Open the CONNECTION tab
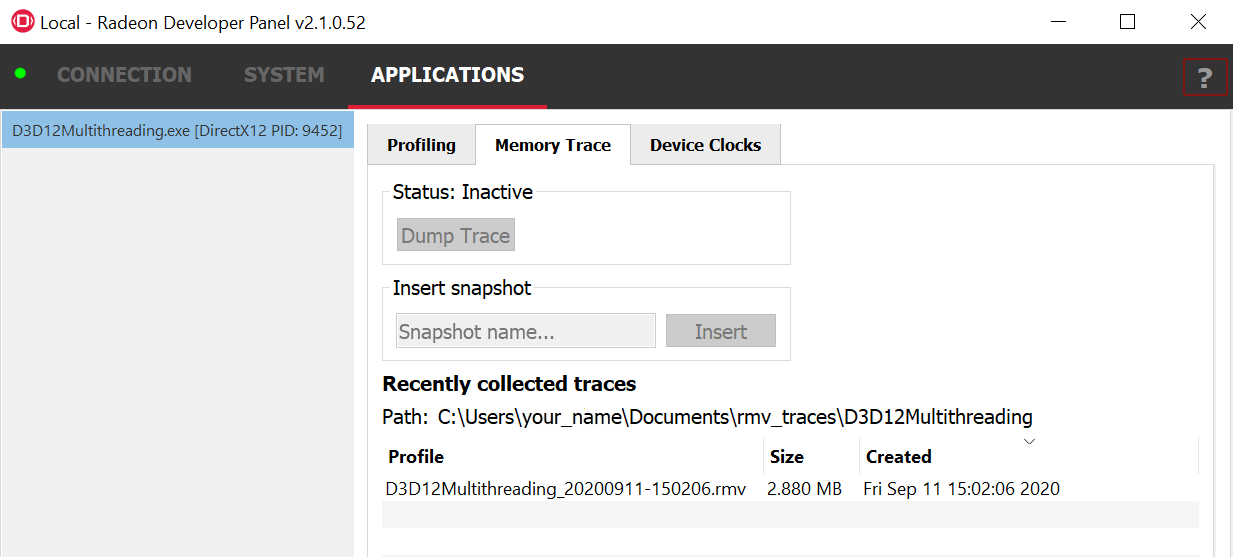 pyautogui.click(x=124, y=75)
